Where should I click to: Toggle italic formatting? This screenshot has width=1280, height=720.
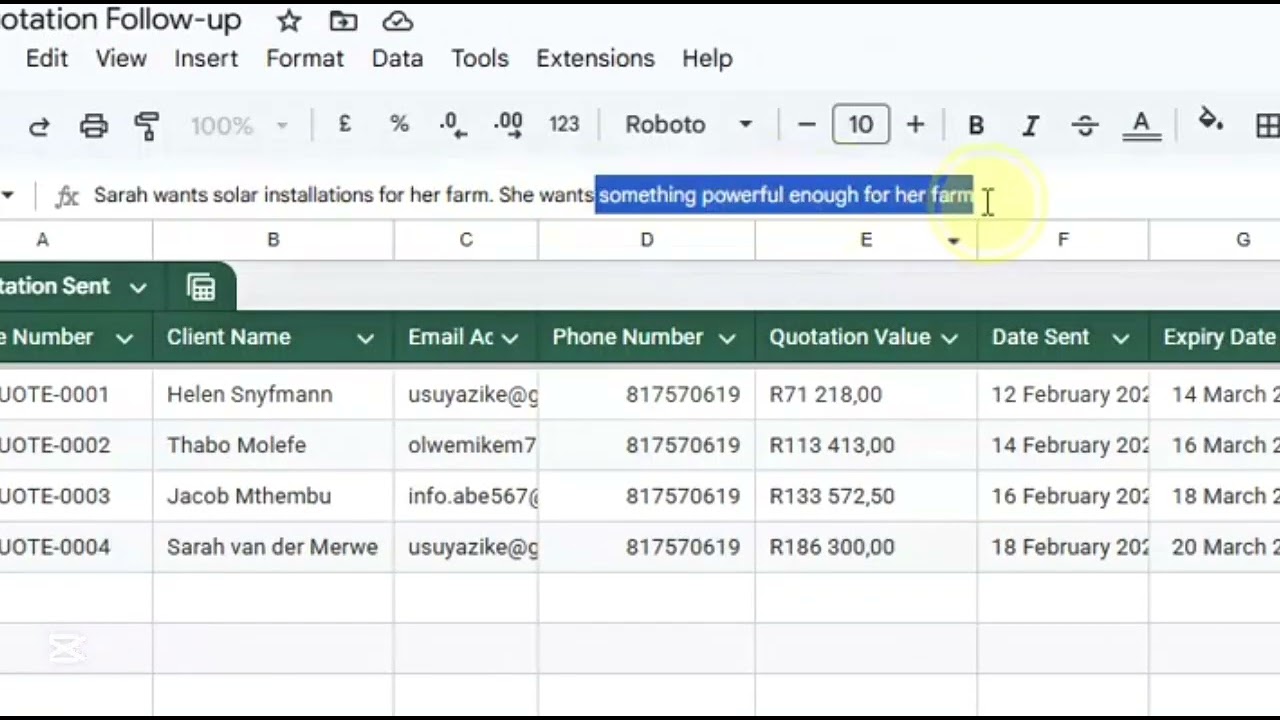click(1030, 125)
